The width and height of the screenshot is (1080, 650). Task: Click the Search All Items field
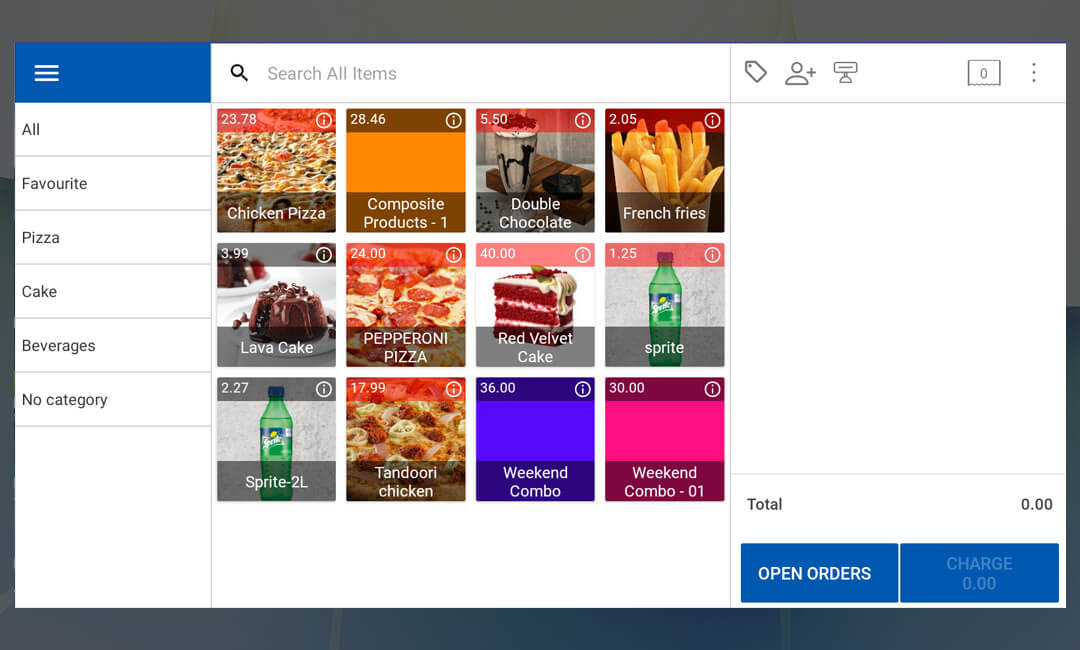tap(480, 73)
